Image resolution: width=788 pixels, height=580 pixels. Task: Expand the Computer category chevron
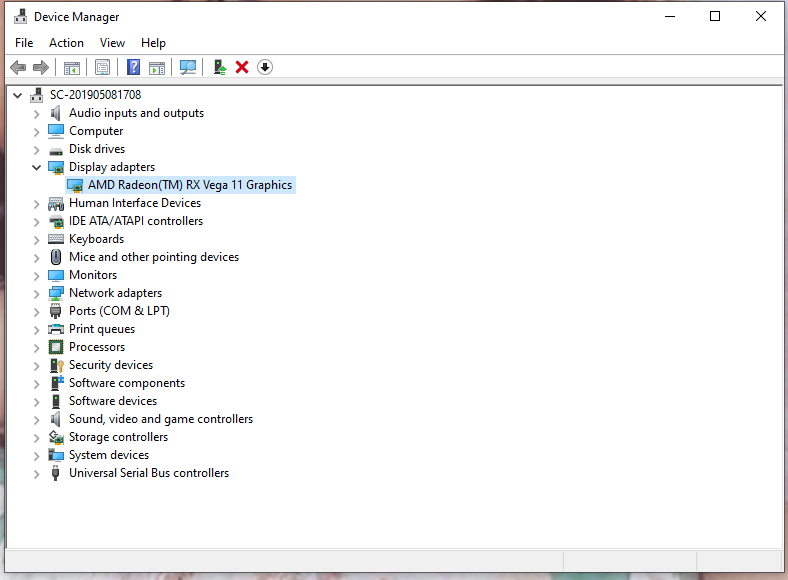(x=36, y=132)
